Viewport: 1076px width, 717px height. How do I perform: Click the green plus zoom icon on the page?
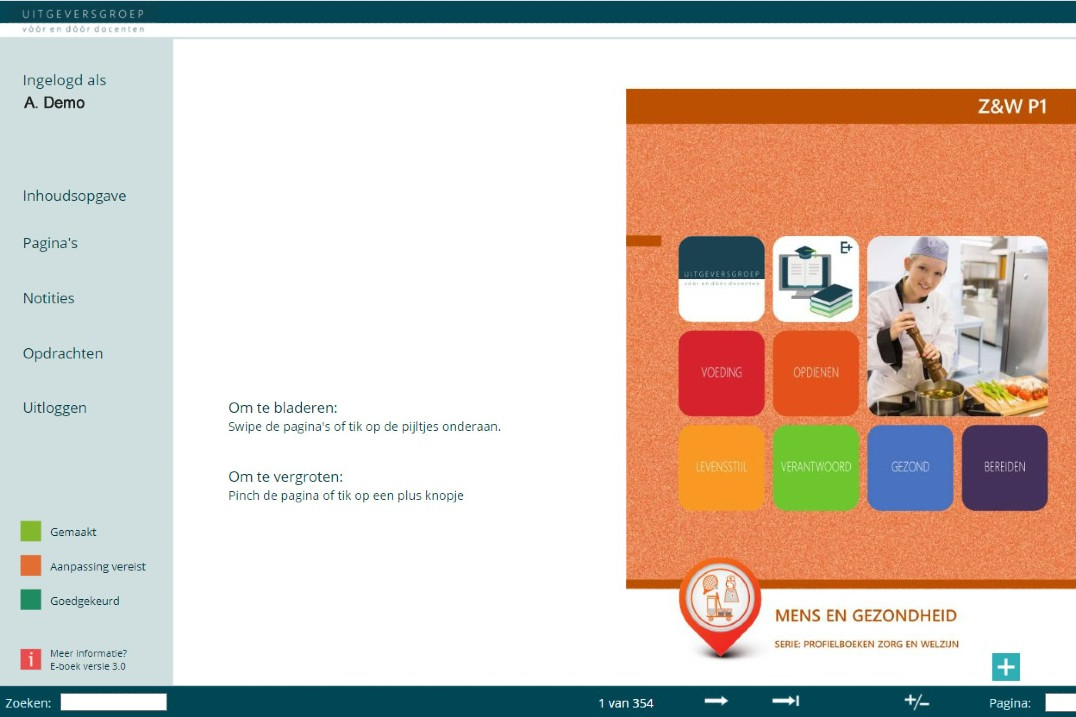(x=1004, y=665)
